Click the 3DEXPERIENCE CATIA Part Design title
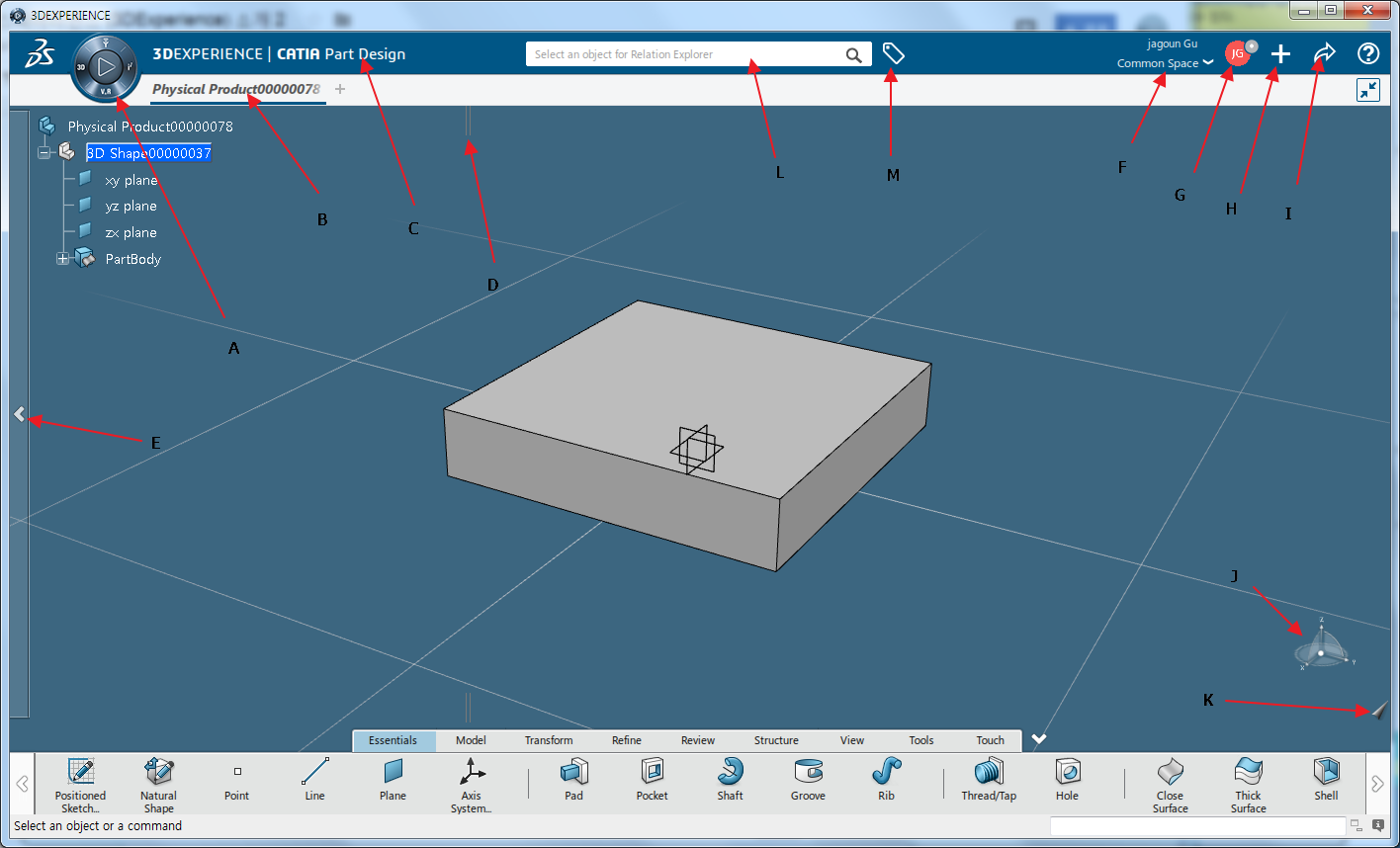The image size is (1400, 848). (x=279, y=54)
